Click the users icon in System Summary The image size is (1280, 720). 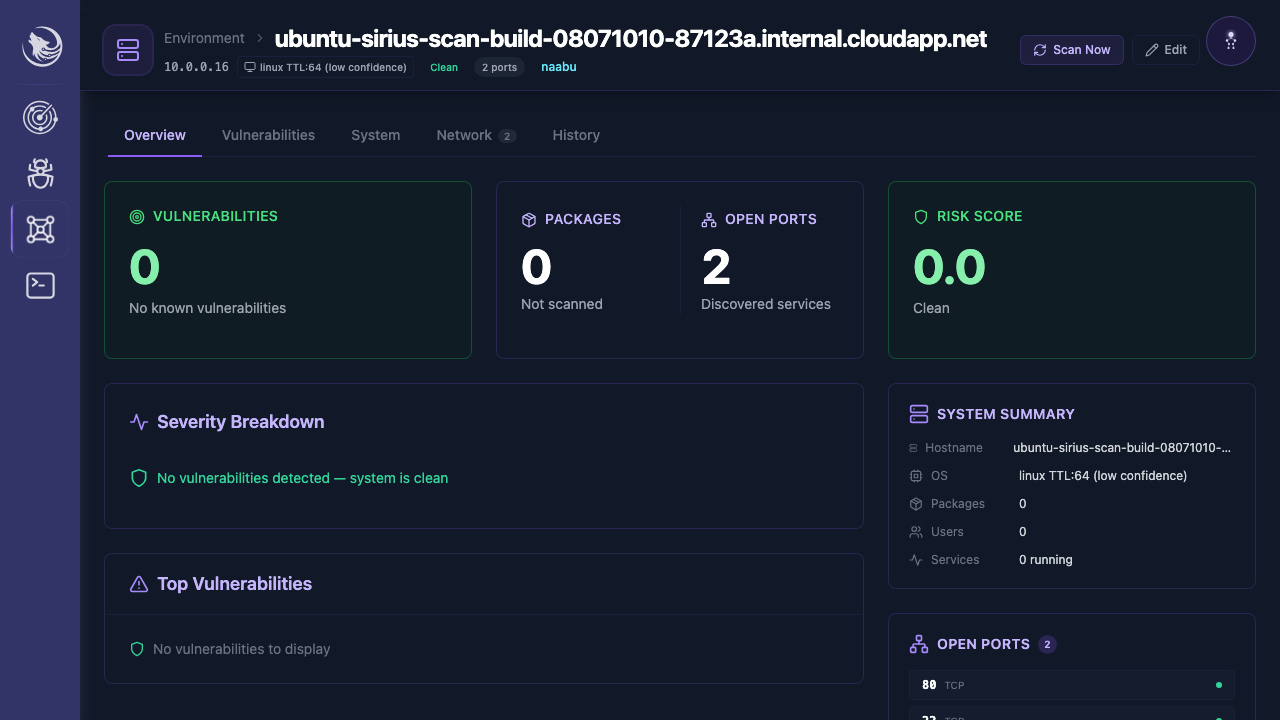coord(915,532)
